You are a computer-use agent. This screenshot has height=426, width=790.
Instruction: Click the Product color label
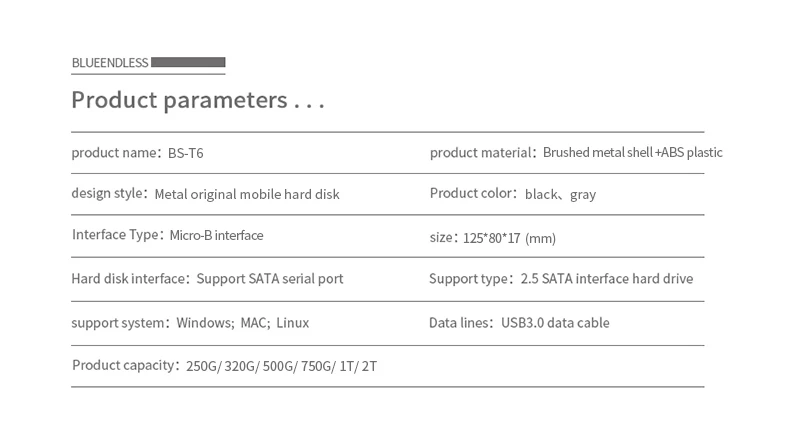(x=471, y=194)
